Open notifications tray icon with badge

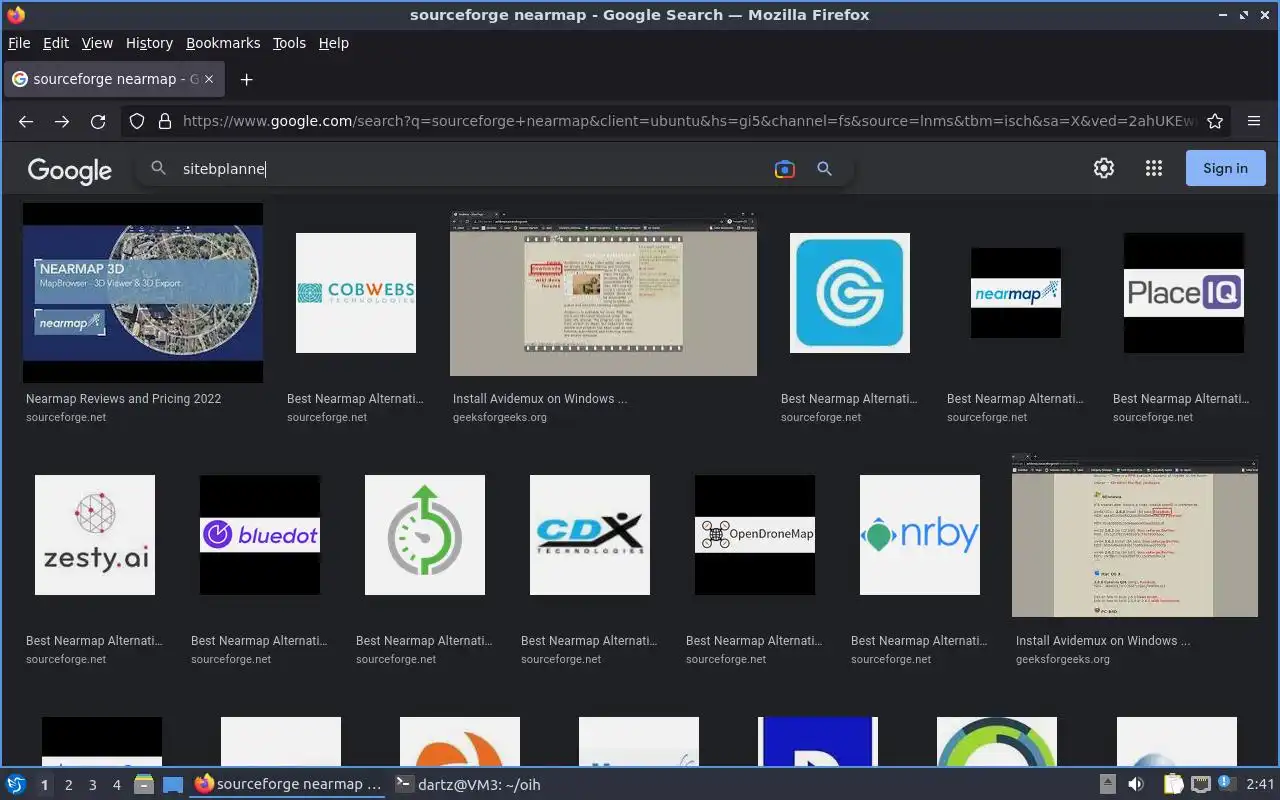[1225, 783]
